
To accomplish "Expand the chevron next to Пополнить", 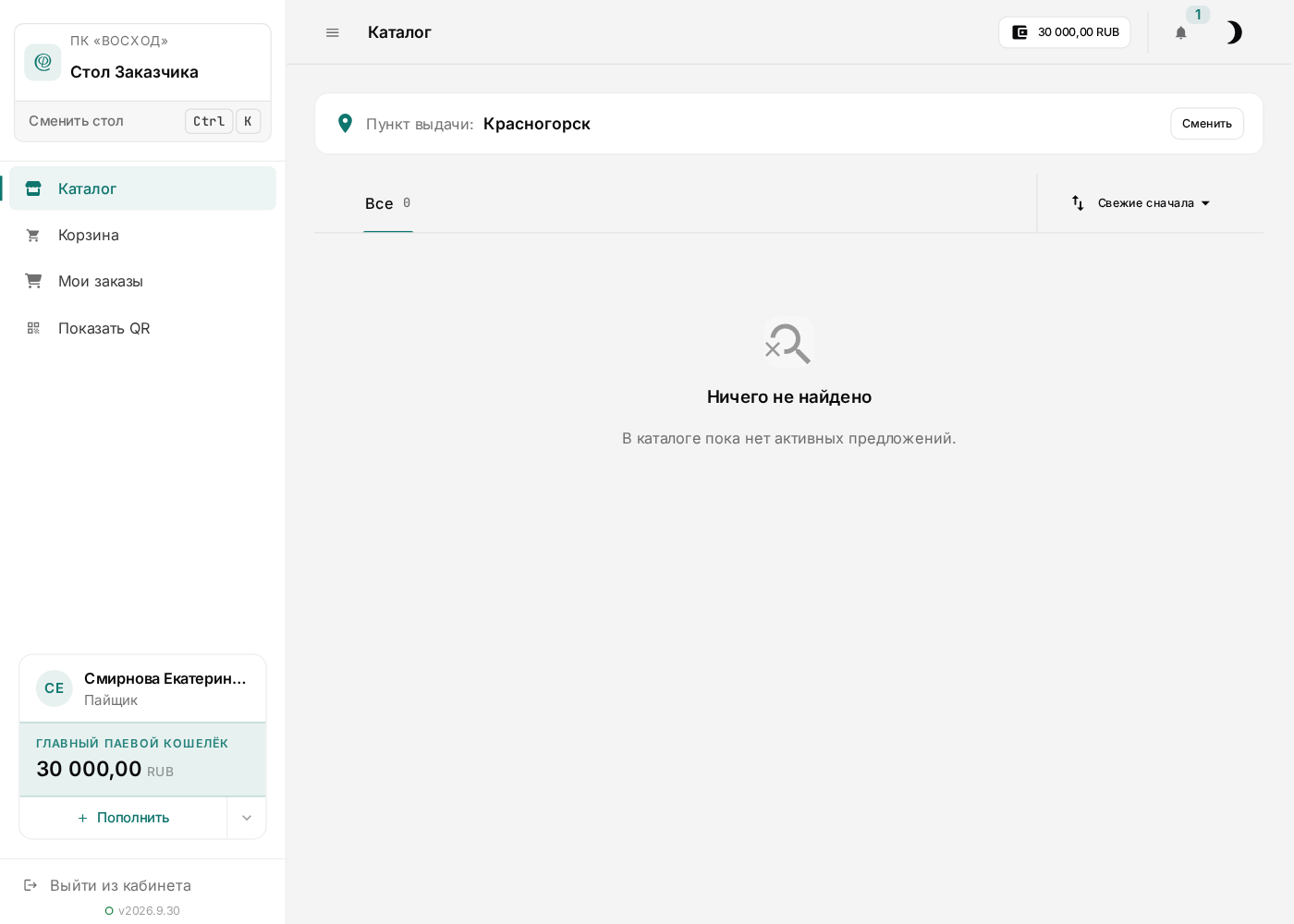I will pos(247,818).
